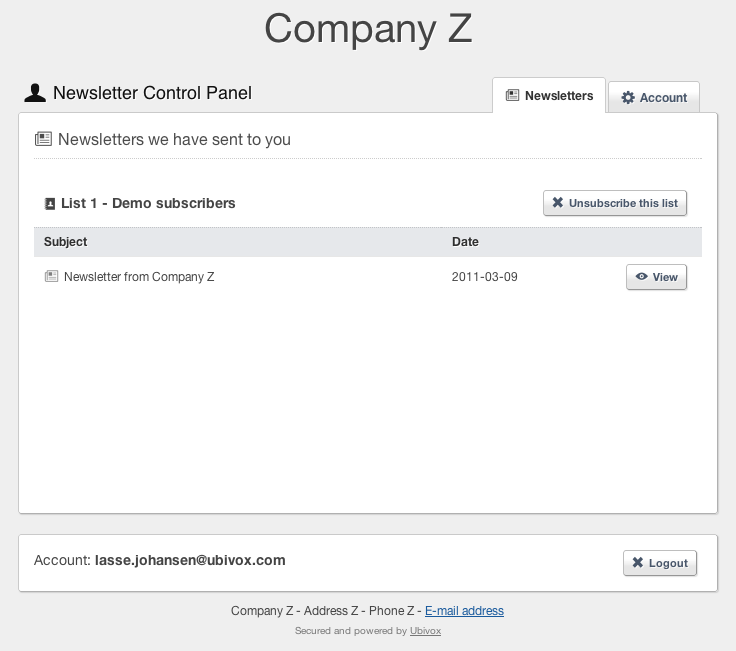Screen dimensions: 736x651
Task: Follow the Ubivox link in footer
Action: [x=425, y=631]
